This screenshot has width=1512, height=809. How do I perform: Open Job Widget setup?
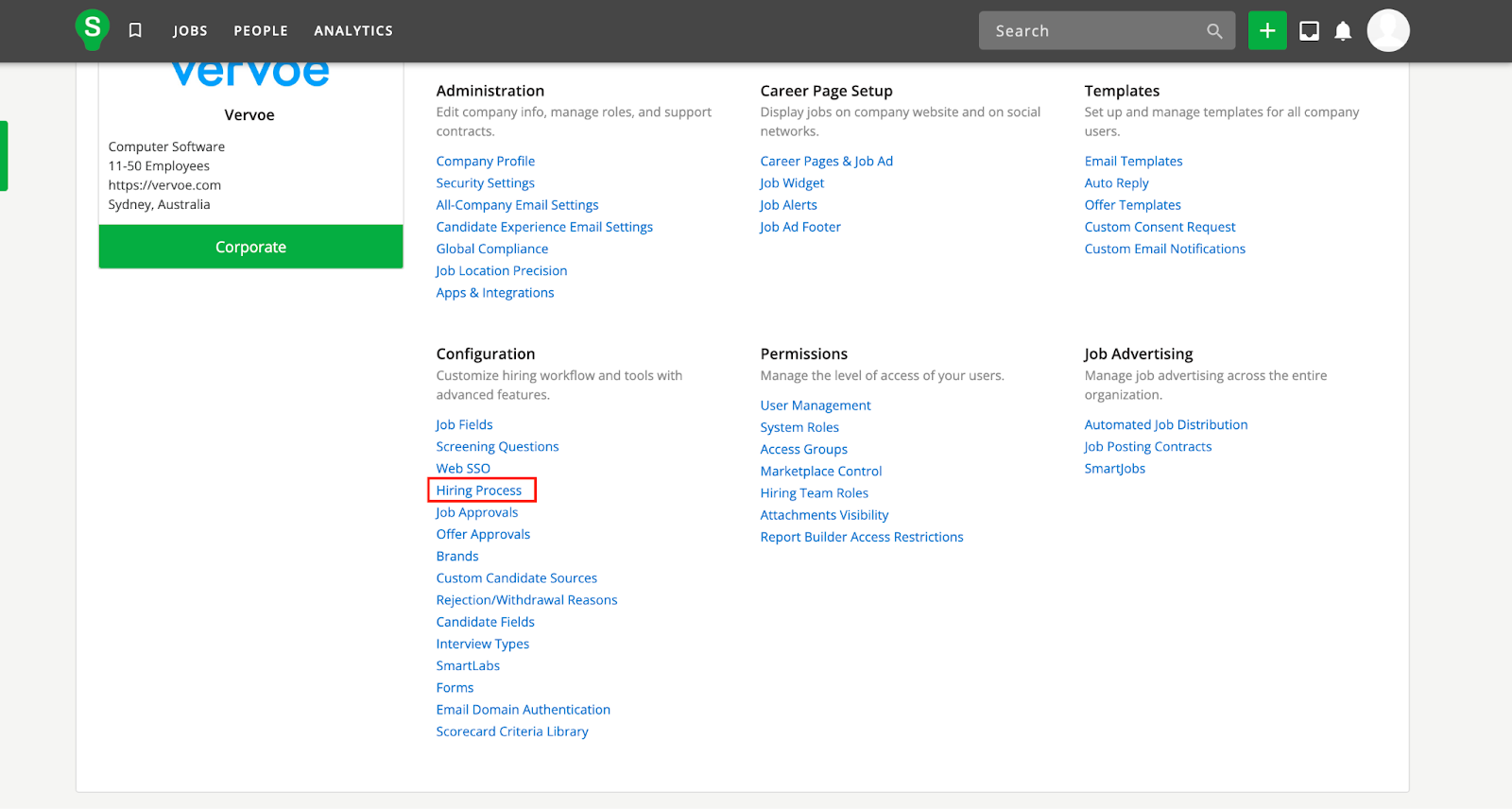792,183
